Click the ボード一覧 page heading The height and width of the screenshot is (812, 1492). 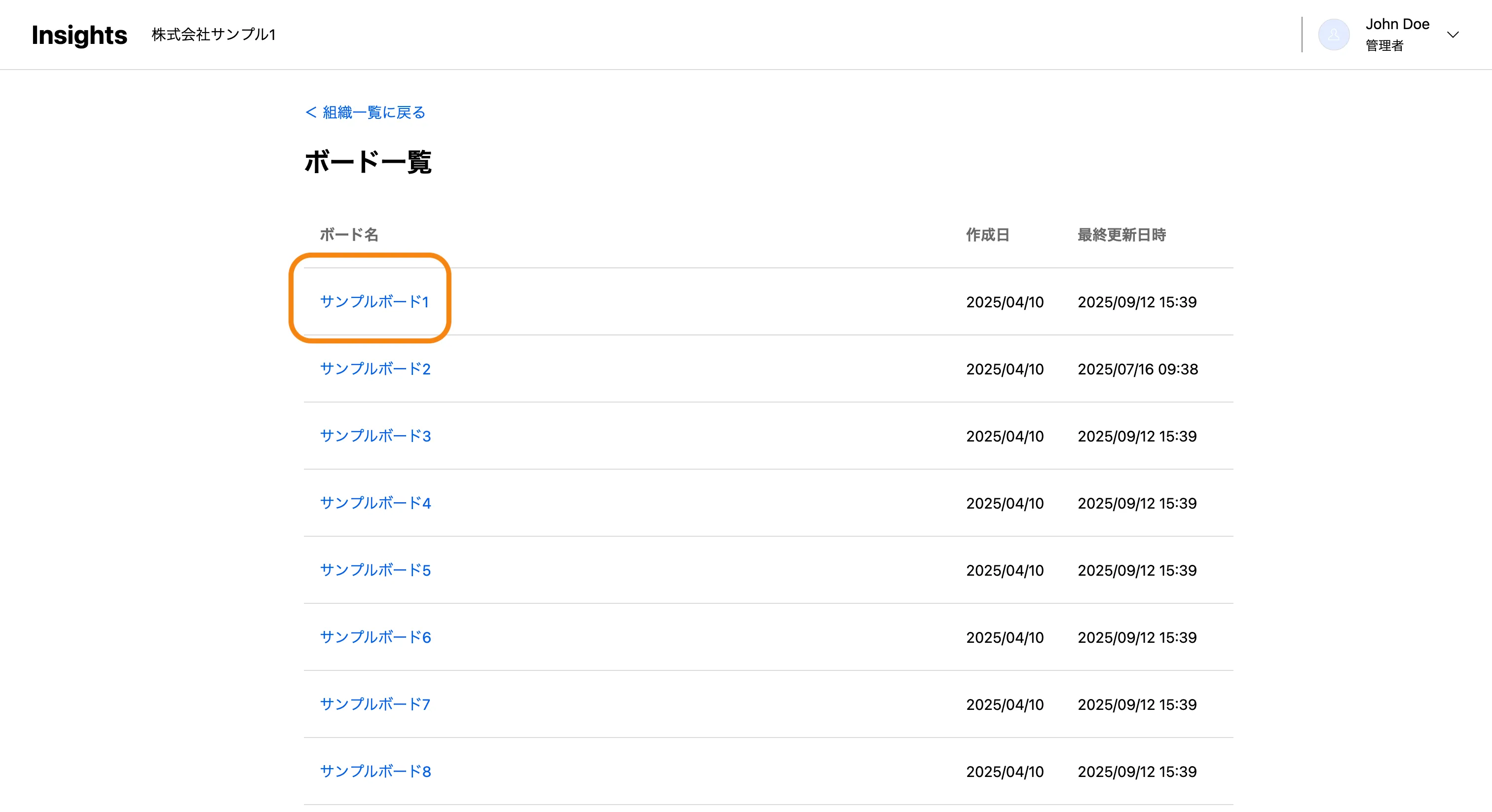[368, 162]
